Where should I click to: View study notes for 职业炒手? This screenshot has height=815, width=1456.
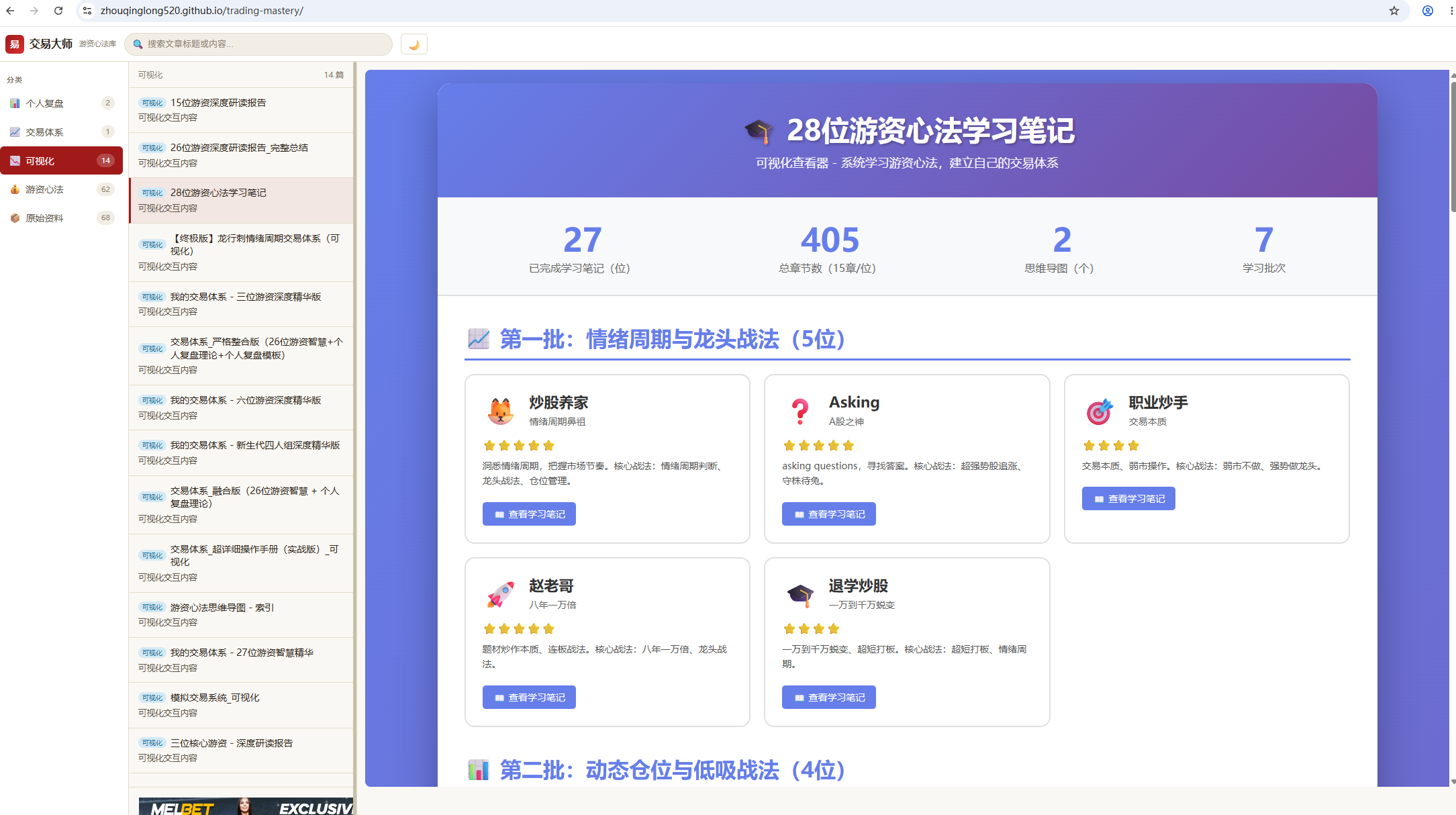(x=1128, y=499)
